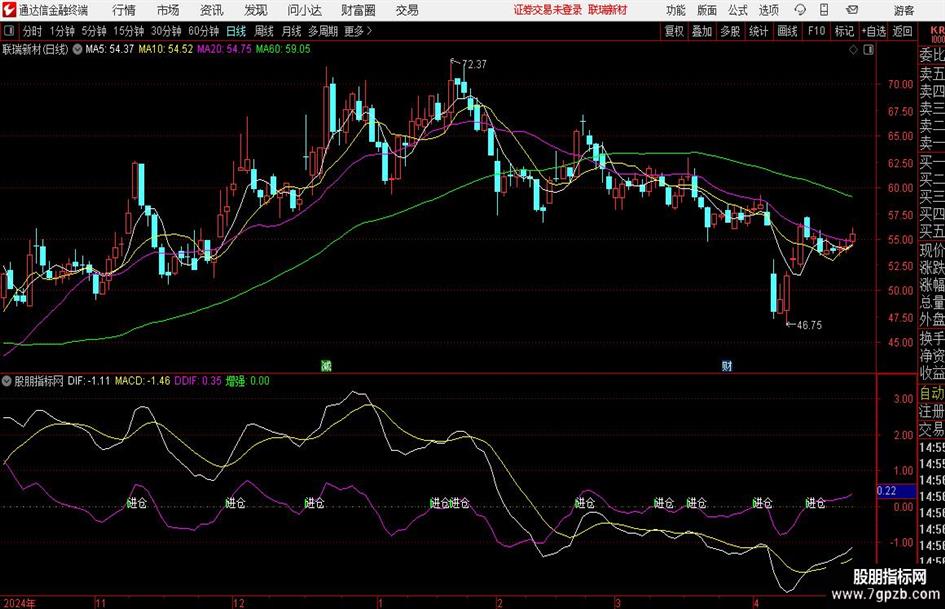The height and width of the screenshot is (609, 945).
Task: Open the 行情 menu
Action: click(124, 10)
